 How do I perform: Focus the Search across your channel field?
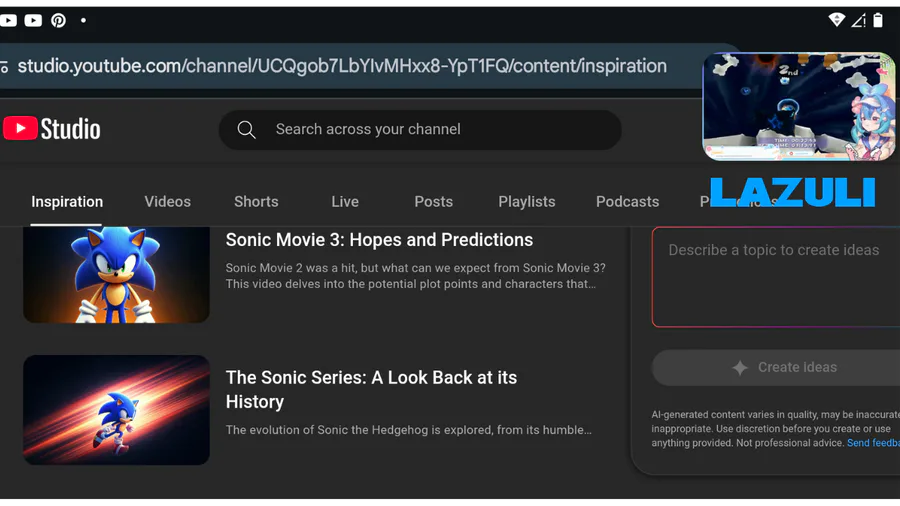click(420, 130)
